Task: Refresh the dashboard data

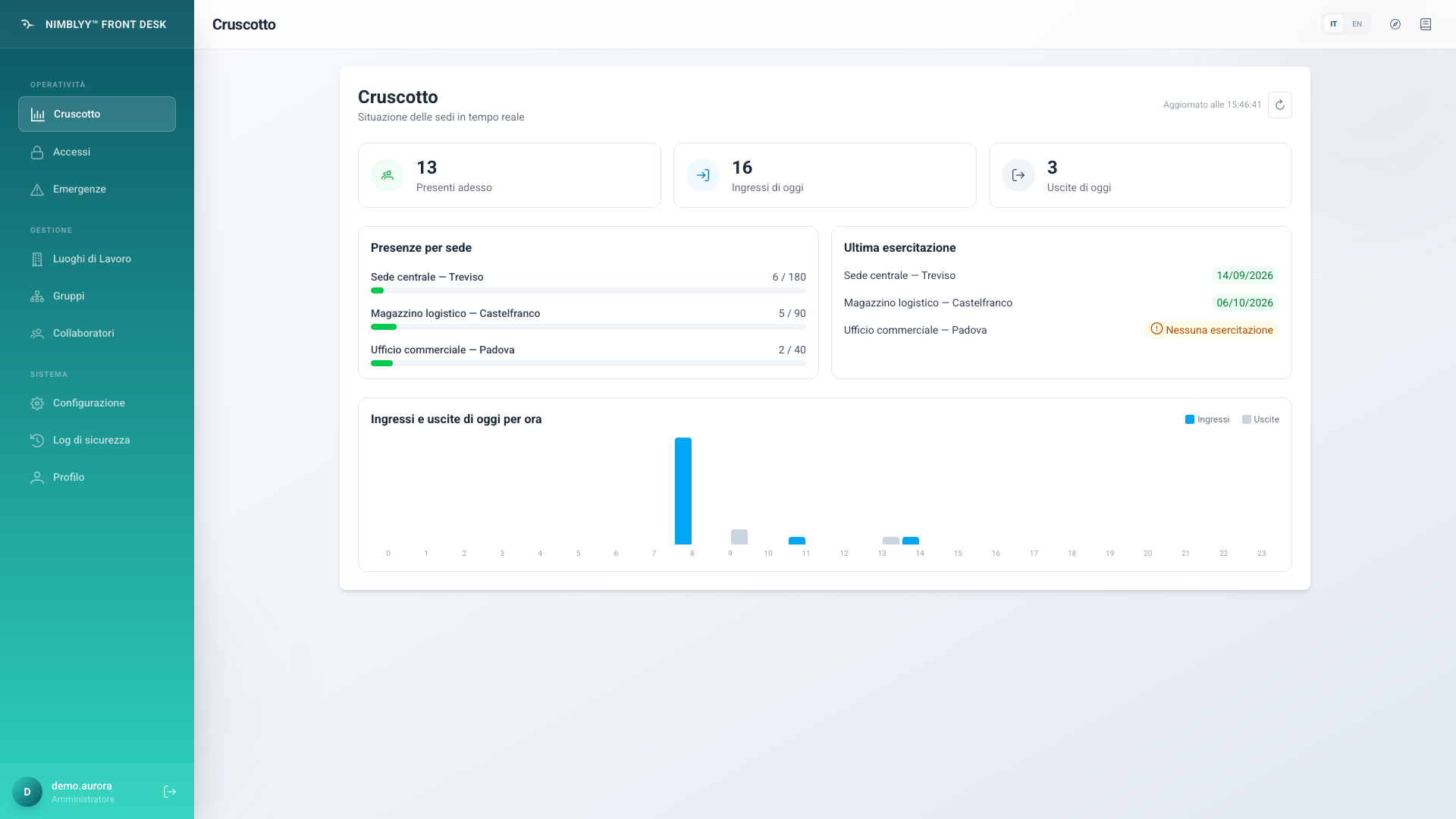Action: pos(1280,105)
